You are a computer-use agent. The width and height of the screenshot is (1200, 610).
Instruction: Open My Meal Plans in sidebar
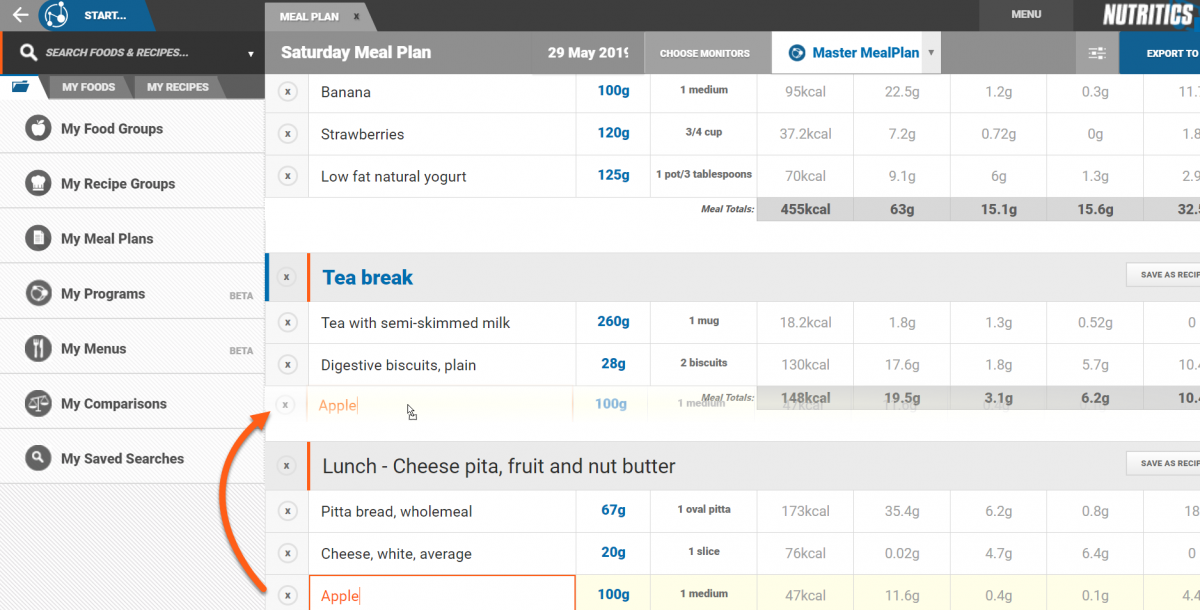point(107,239)
